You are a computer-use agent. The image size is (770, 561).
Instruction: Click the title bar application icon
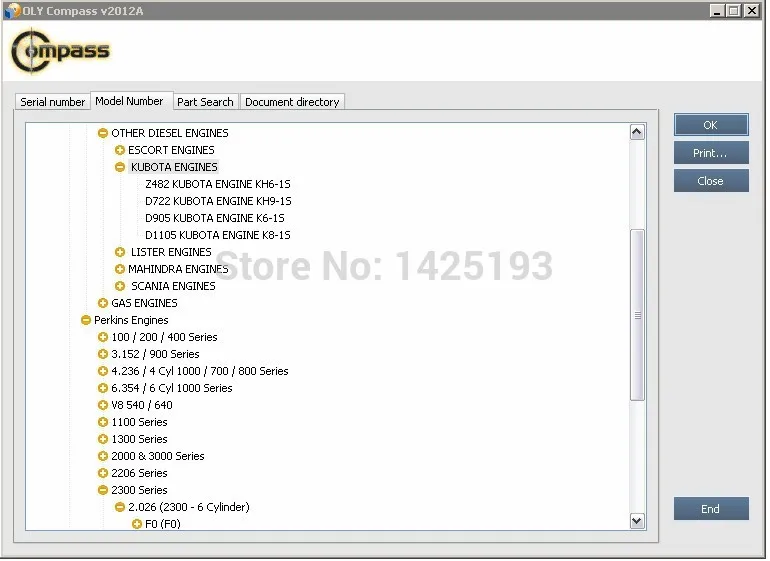point(12,11)
